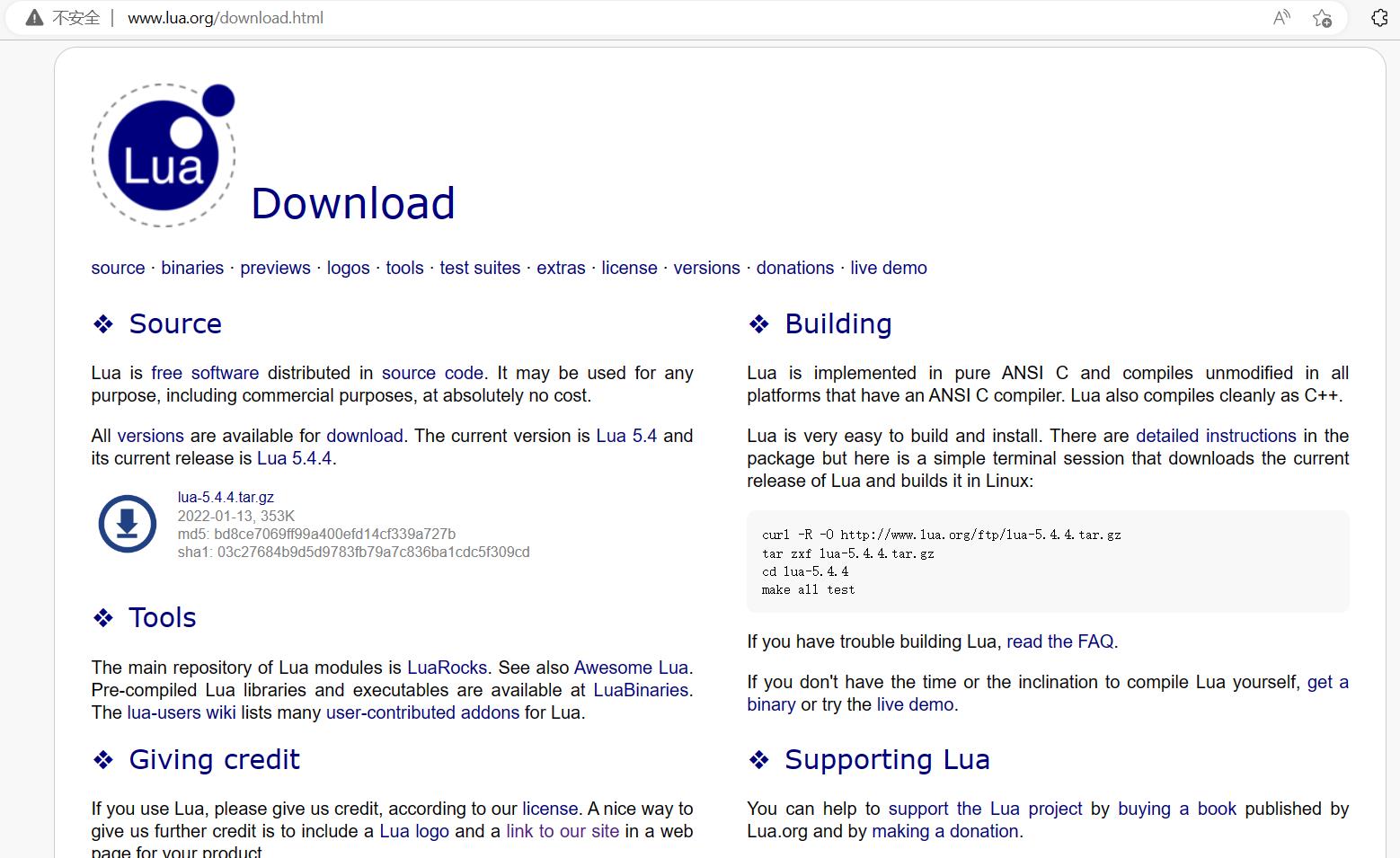Open the read the FAQ link
Viewport: 1400px width, 858px height.
[x=1060, y=641]
